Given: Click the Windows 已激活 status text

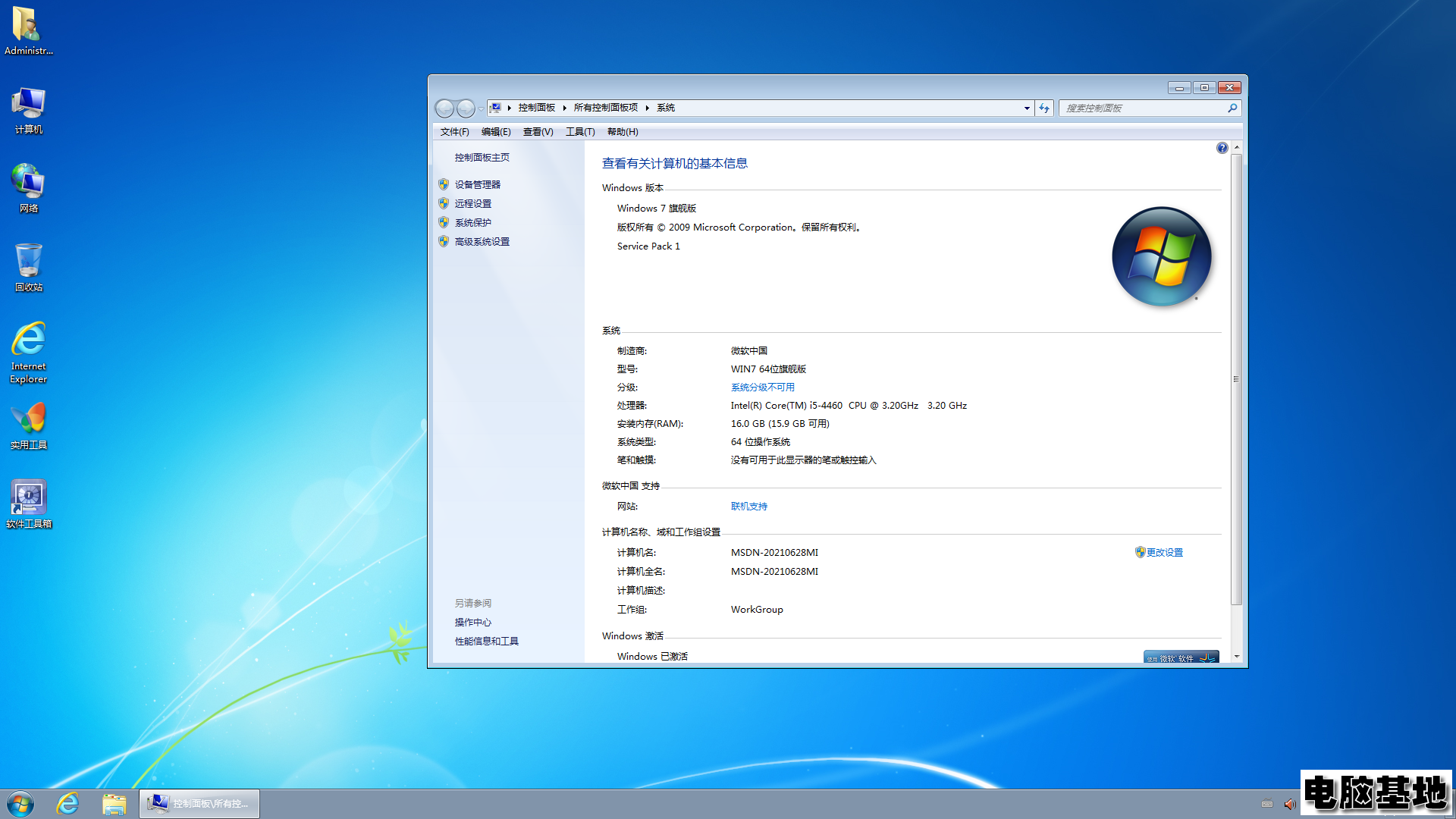Looking at the screenshot, I should [652, 656].
